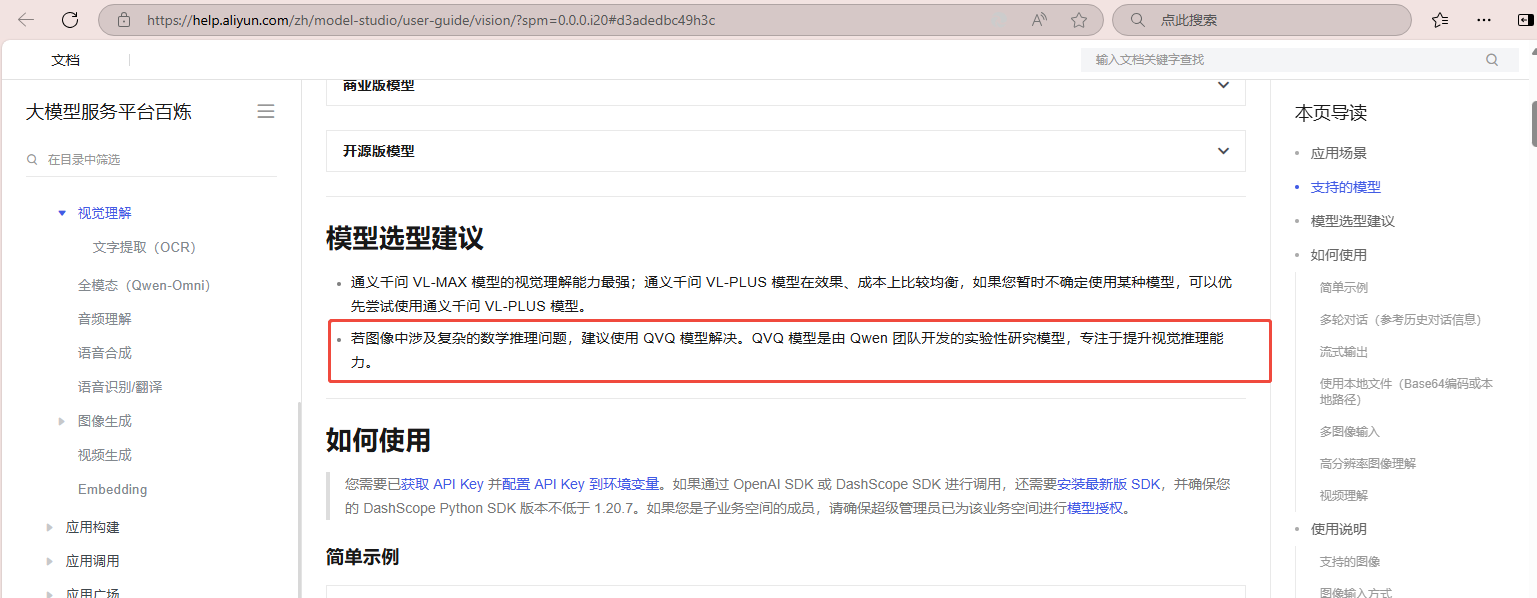Click the 安装最新版 SDK link
Screen dimensions: 1537x598
click(1109, 484)
